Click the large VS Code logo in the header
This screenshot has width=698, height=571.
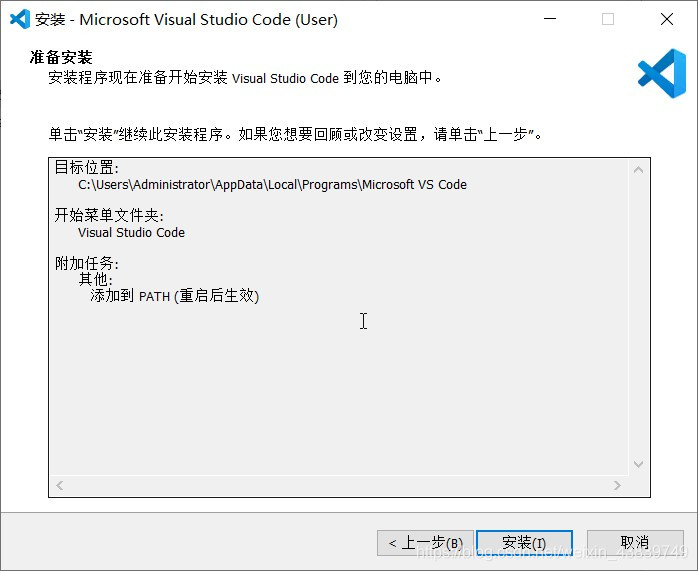(x=662, y=73)
